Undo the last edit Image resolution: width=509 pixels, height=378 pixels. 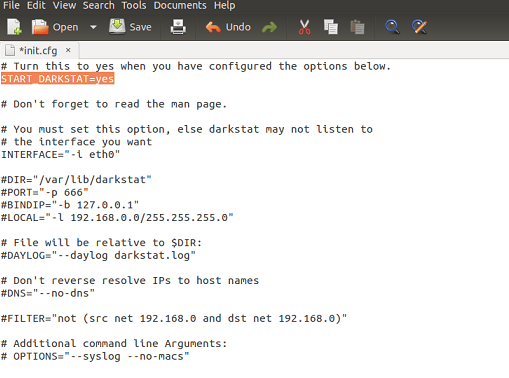coord(228,27)
